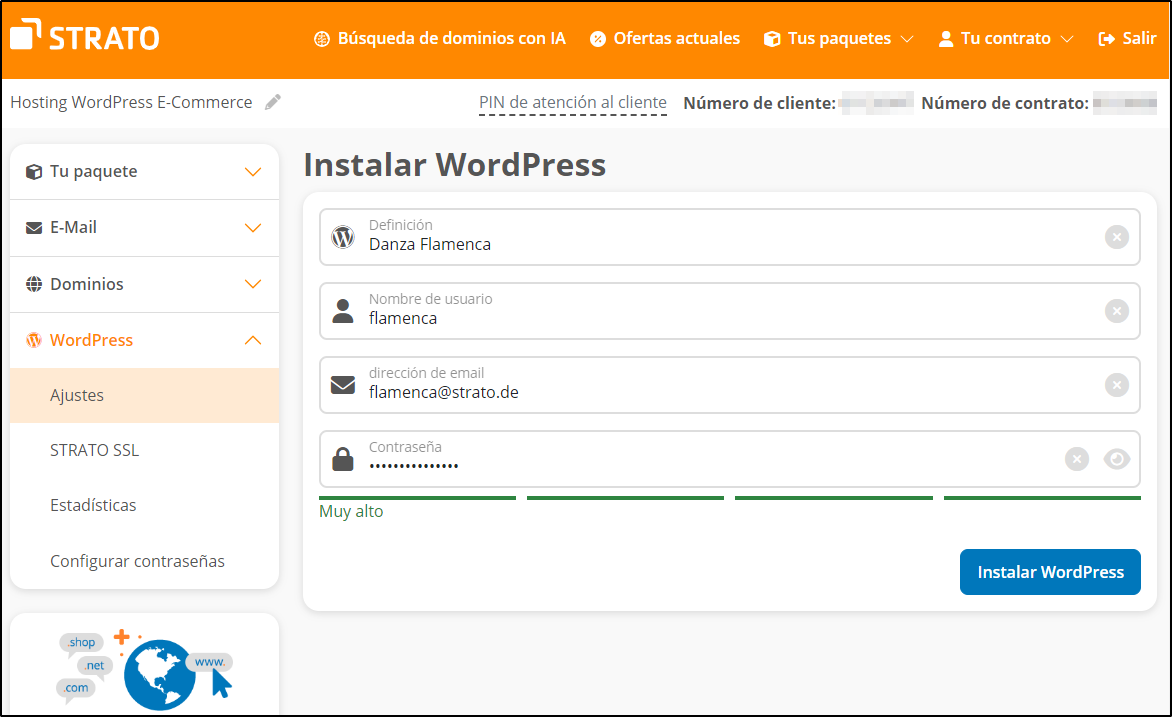1172x717 pixels.
Task: Click the envelope icon next to E-Mail sidebar entry
Action: (33, 227)
